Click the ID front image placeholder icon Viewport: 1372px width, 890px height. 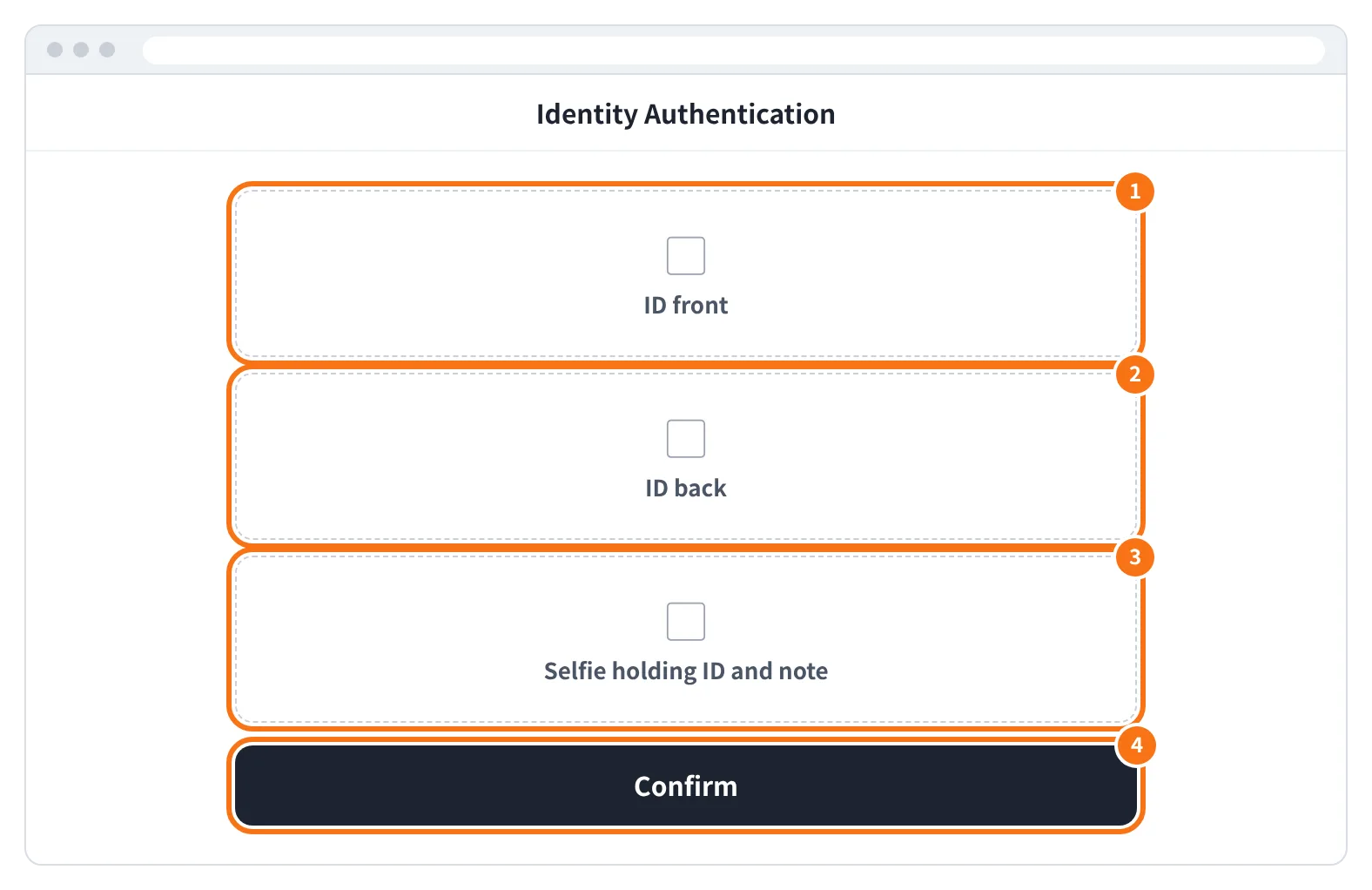click(686, 256)
